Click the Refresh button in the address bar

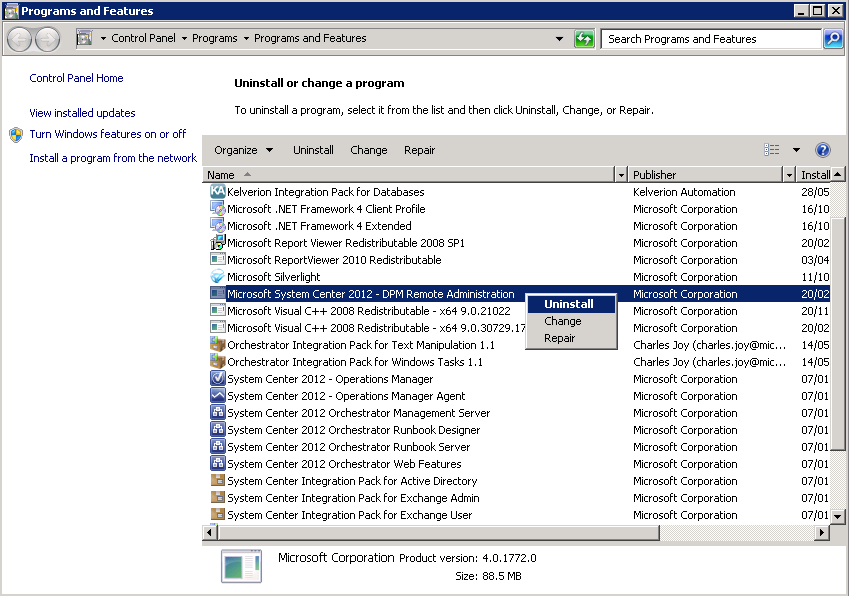(586, 38)
